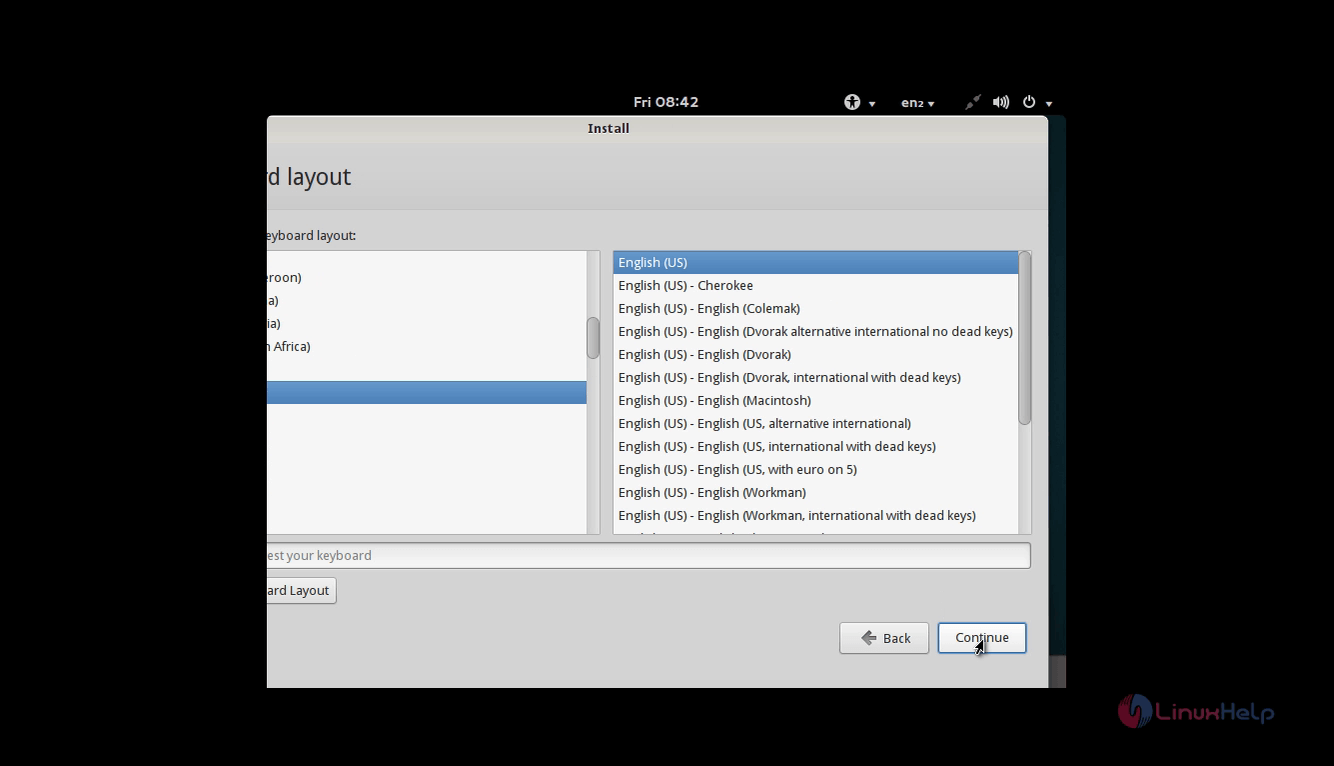This screenshot has height=766, width=1334.
Task: Click the Continue button
Action: [x=982, y=638]
